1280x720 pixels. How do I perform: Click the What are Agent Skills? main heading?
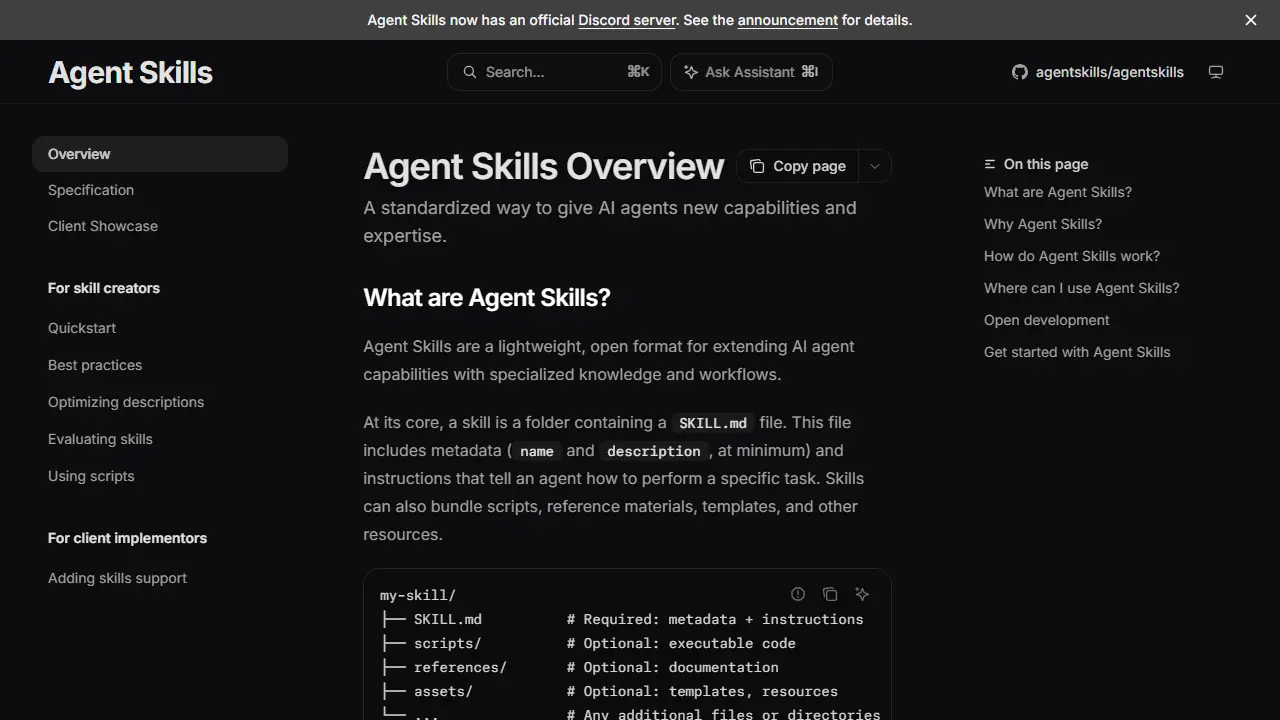(x=487, y=298)
